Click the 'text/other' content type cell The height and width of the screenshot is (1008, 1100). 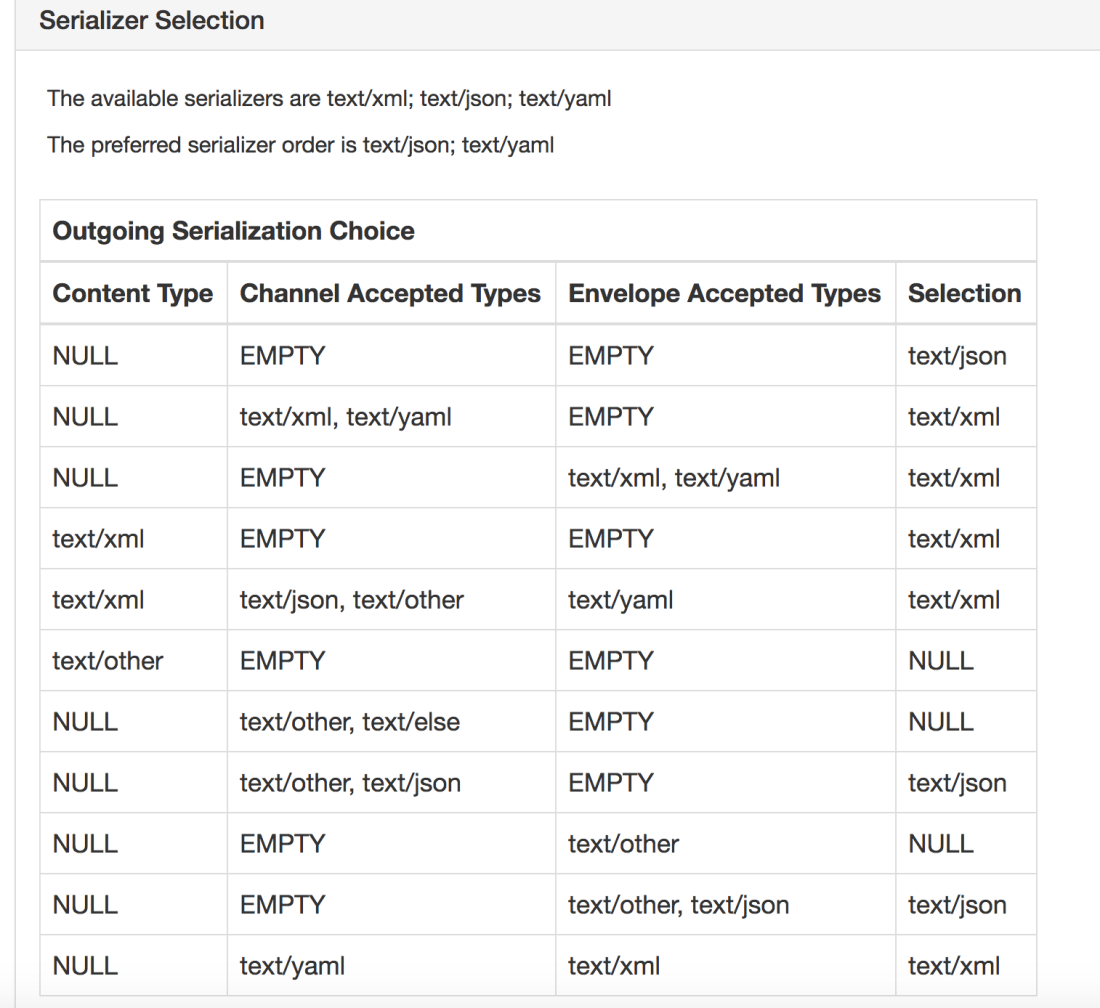(x=108, y=661)
